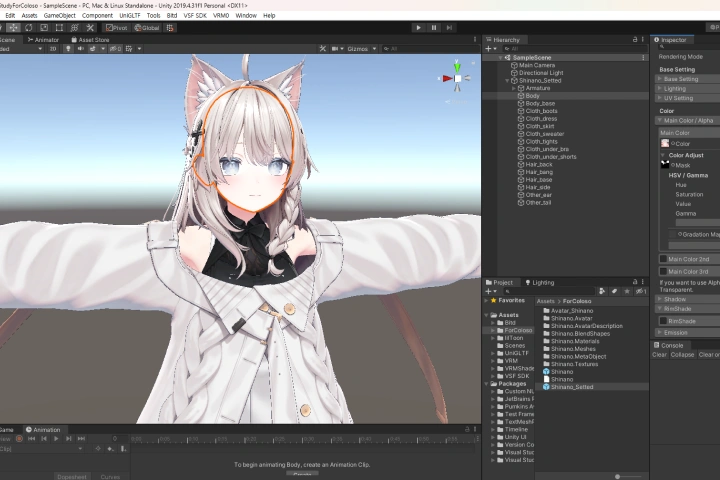Viewport: 720px width, 480px height.
Task: Toggle scene audio speaker icon
Action: click(x=80, y=49)
